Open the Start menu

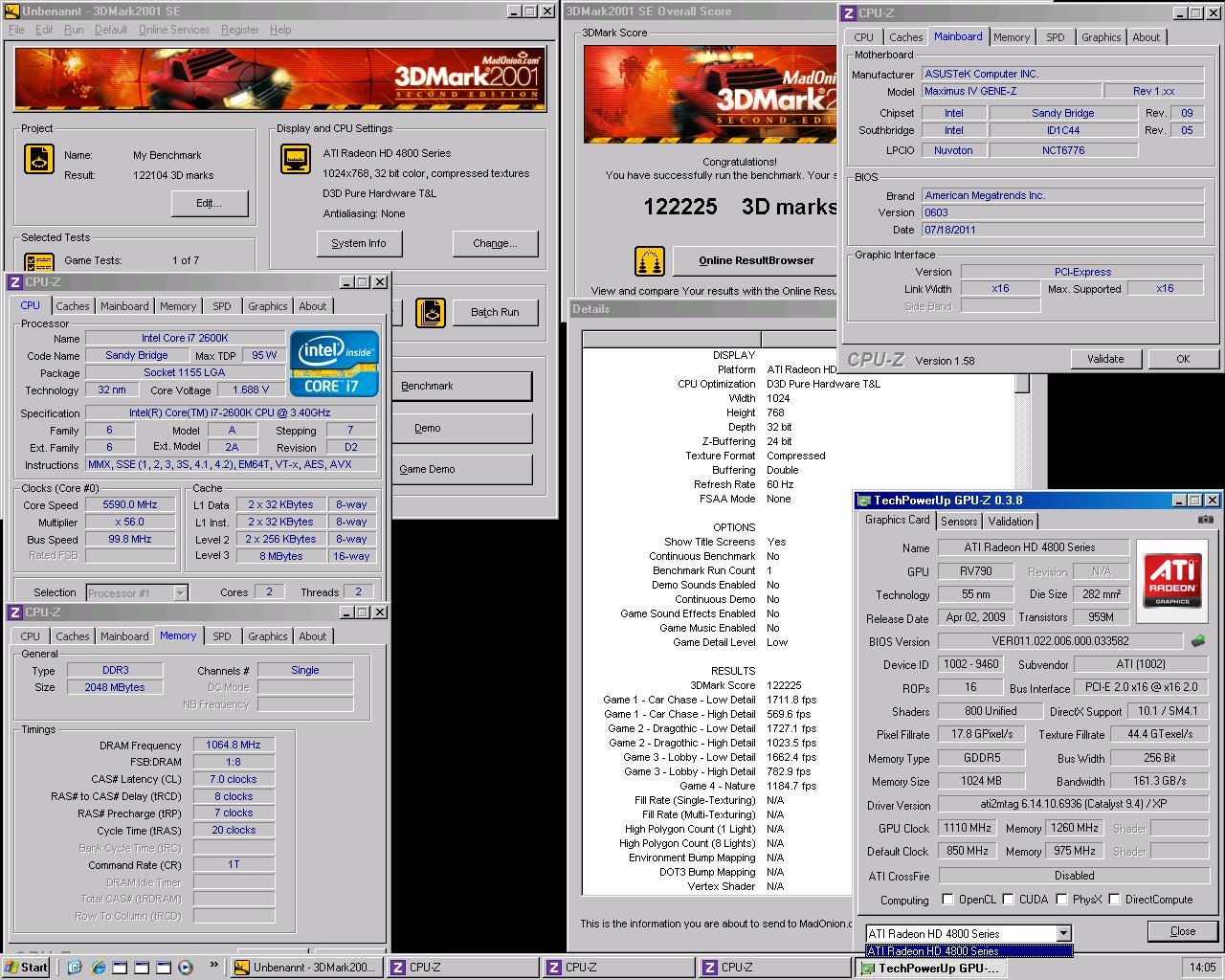(26, 967)
